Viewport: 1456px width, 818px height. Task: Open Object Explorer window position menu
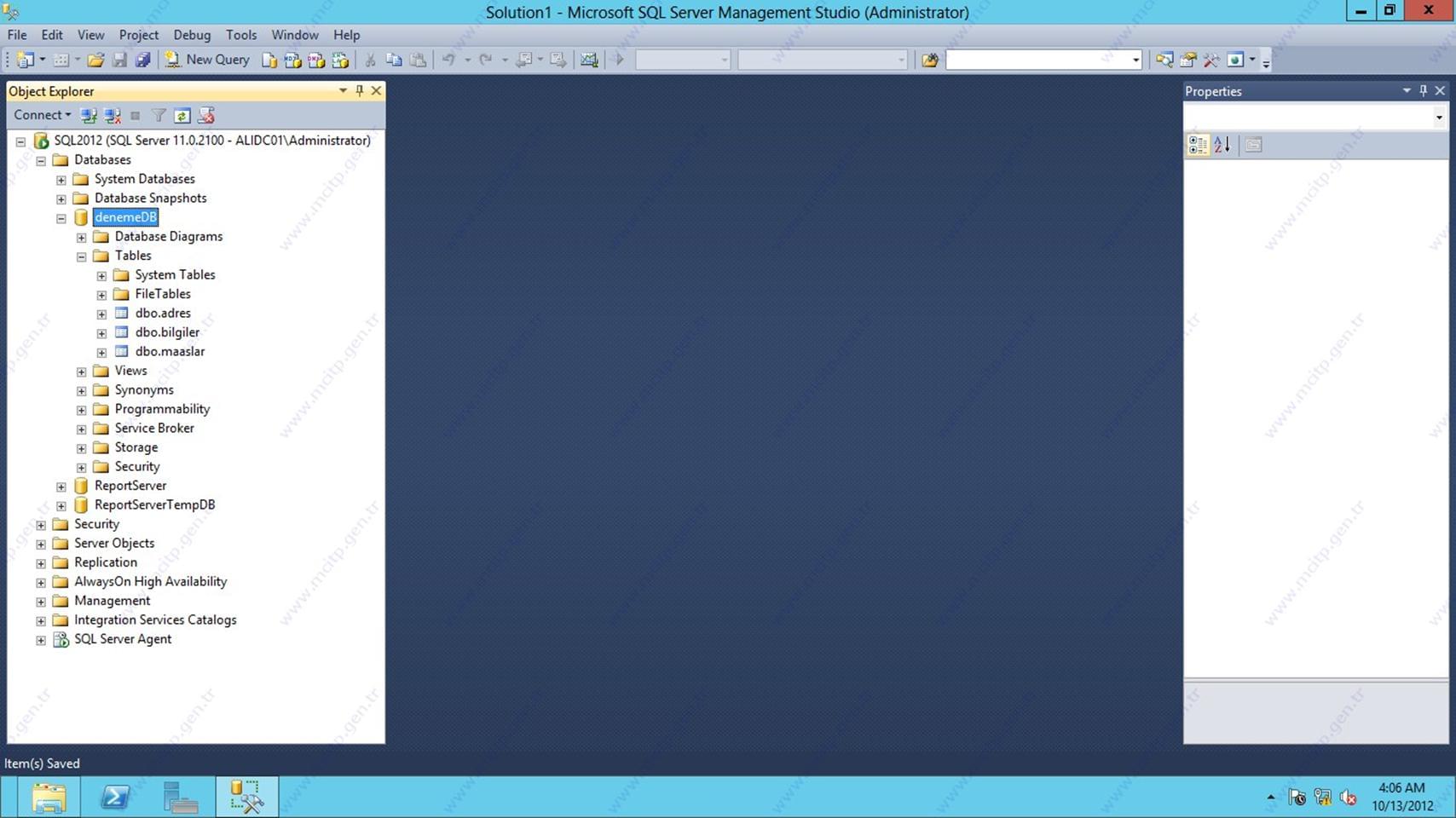(343, 90)
